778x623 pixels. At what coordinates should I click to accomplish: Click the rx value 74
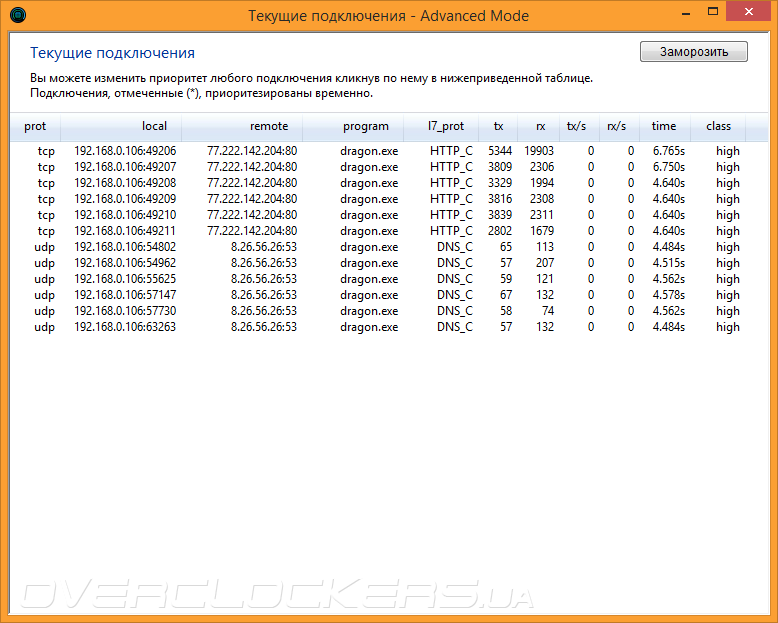[x=548, y=311]
